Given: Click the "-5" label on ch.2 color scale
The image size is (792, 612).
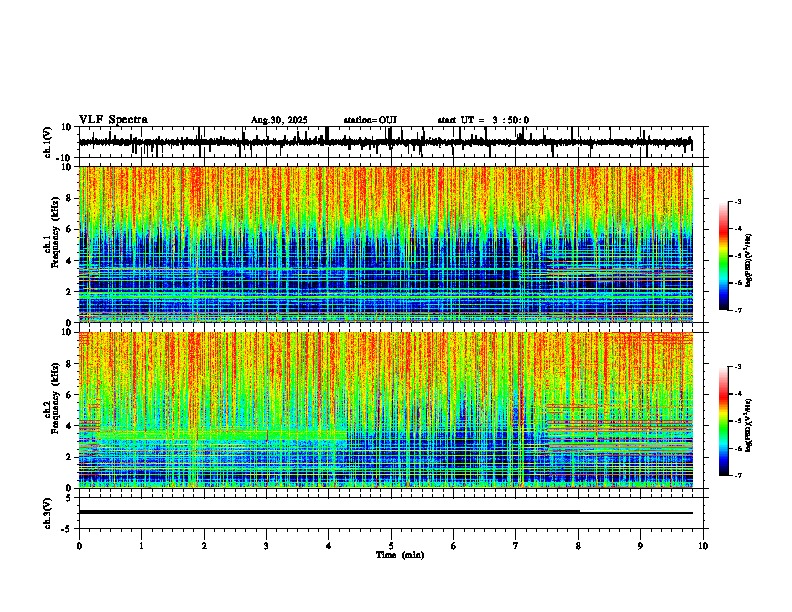Looking at the screenshot, I should 738,421.
